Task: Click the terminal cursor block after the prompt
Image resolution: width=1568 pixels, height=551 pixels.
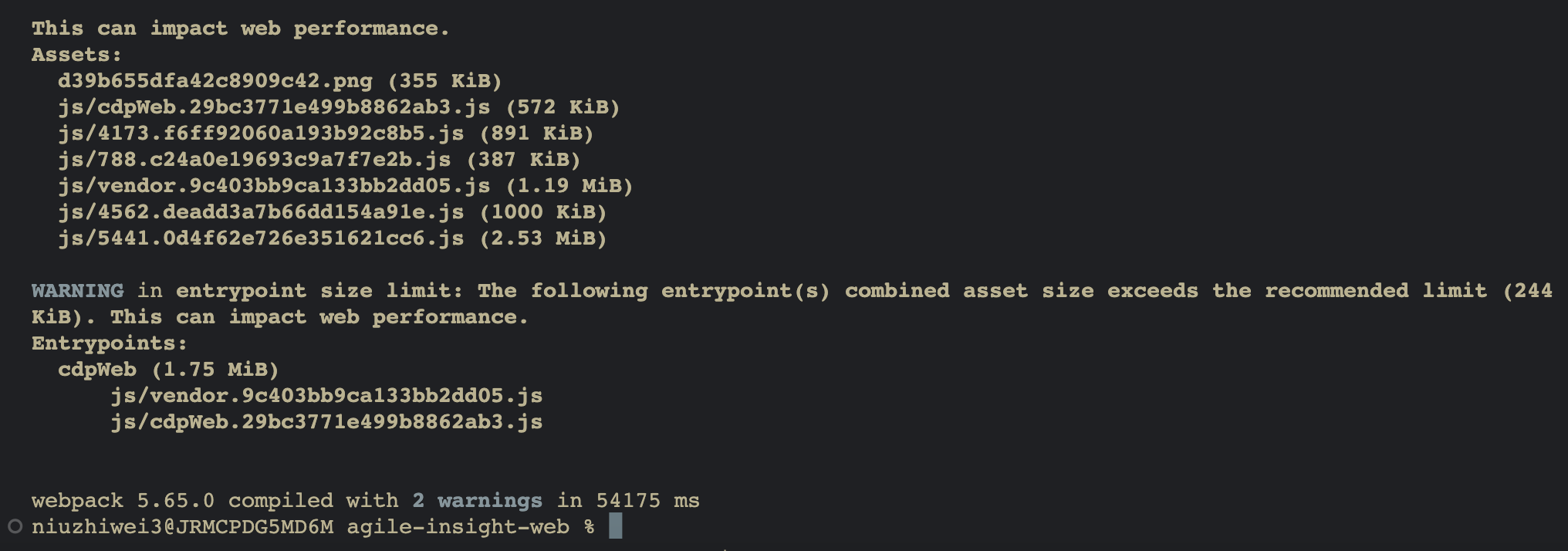Action: [x=615, y=526]
